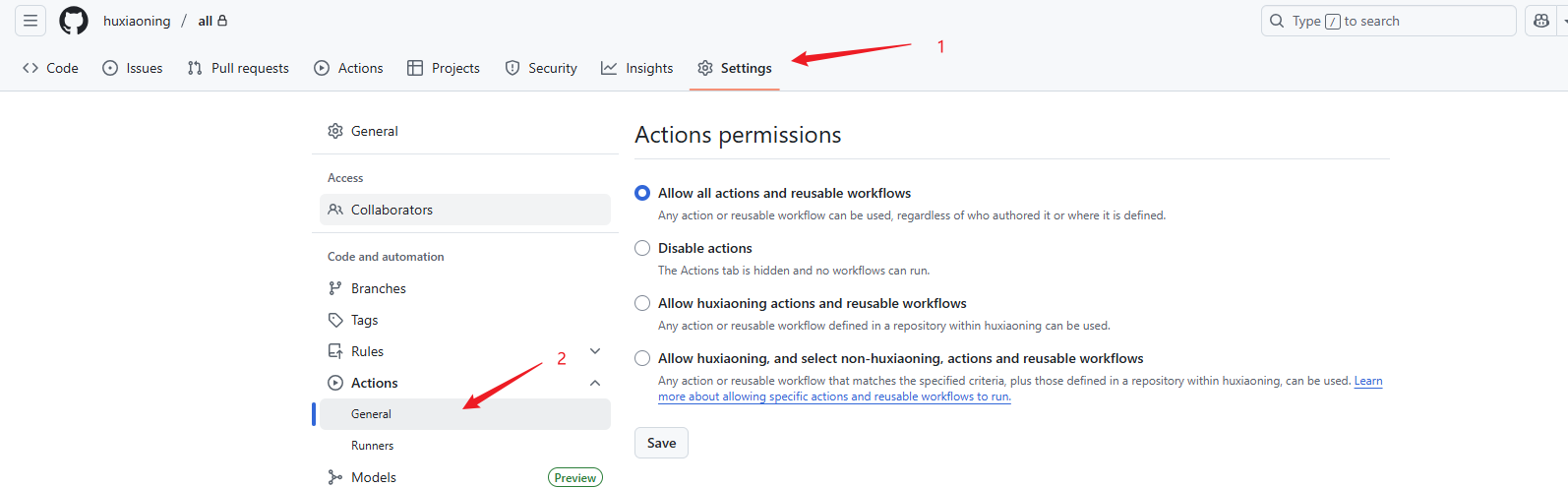This screenshot has height=488, width=1568.
Task: Focus the 'Type / to search' field
Action: 1388,21
